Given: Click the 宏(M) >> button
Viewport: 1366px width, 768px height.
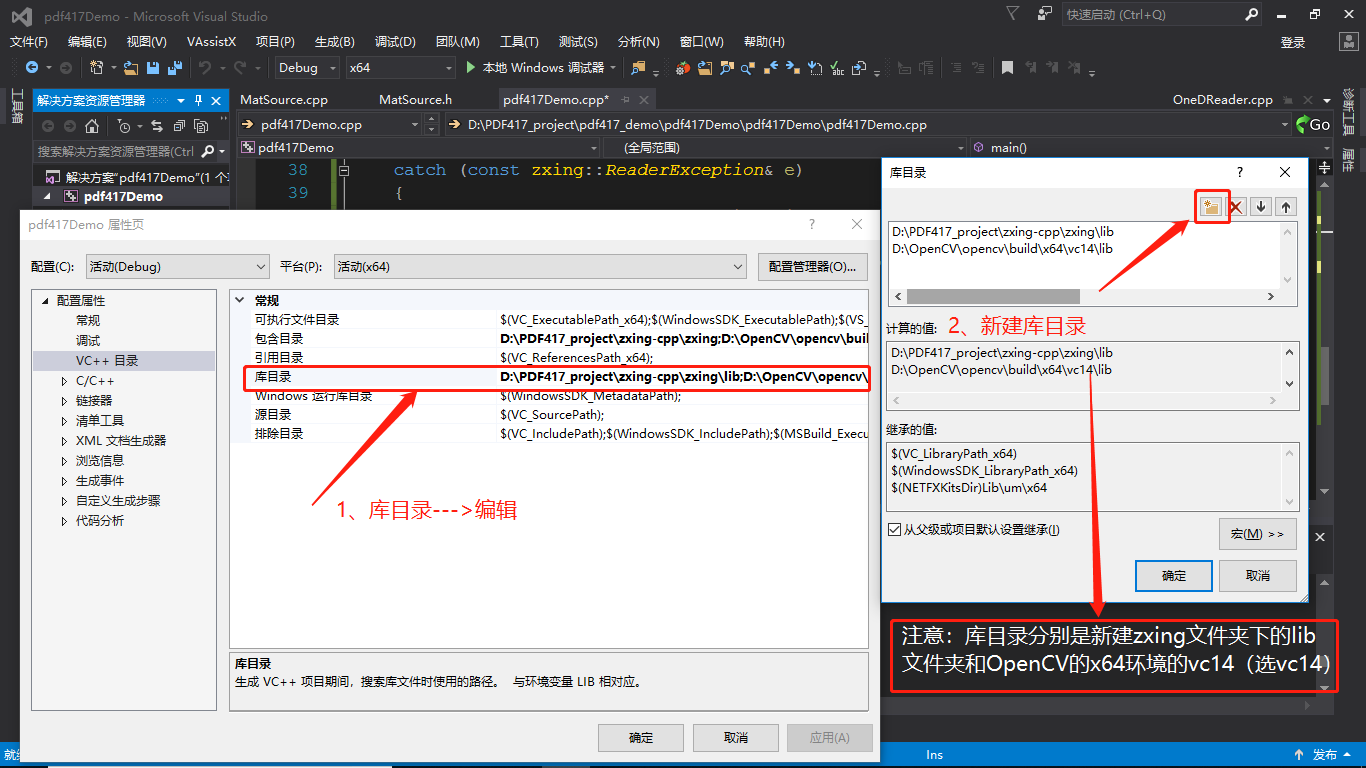Looking at the screenshot, I should (1259, 533).
